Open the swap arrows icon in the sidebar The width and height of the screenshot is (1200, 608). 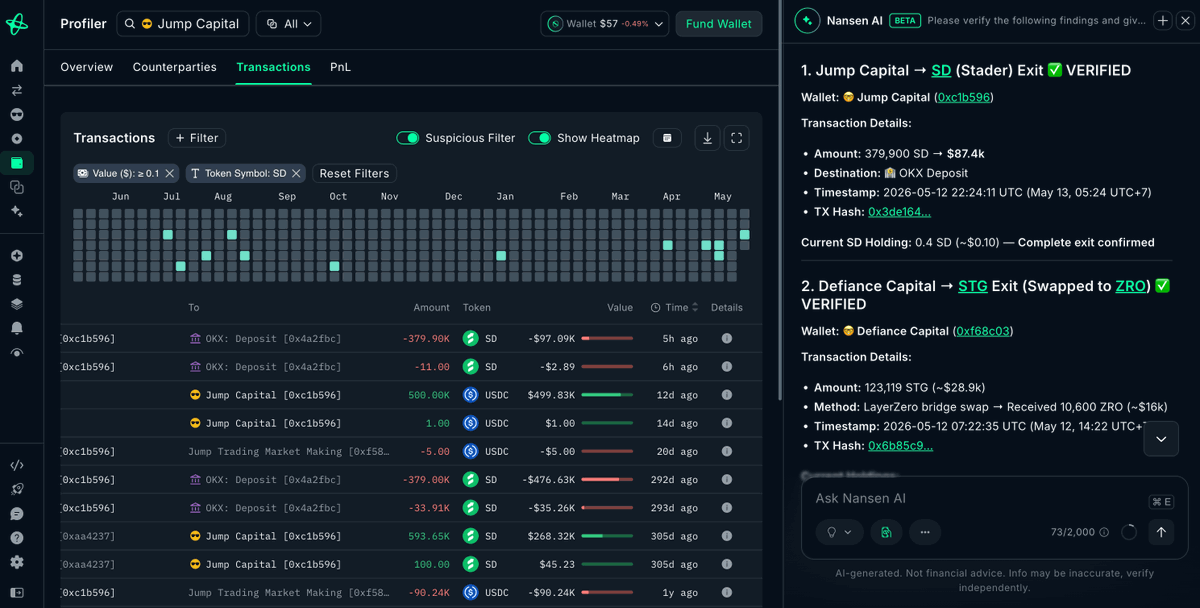point(17,90)
